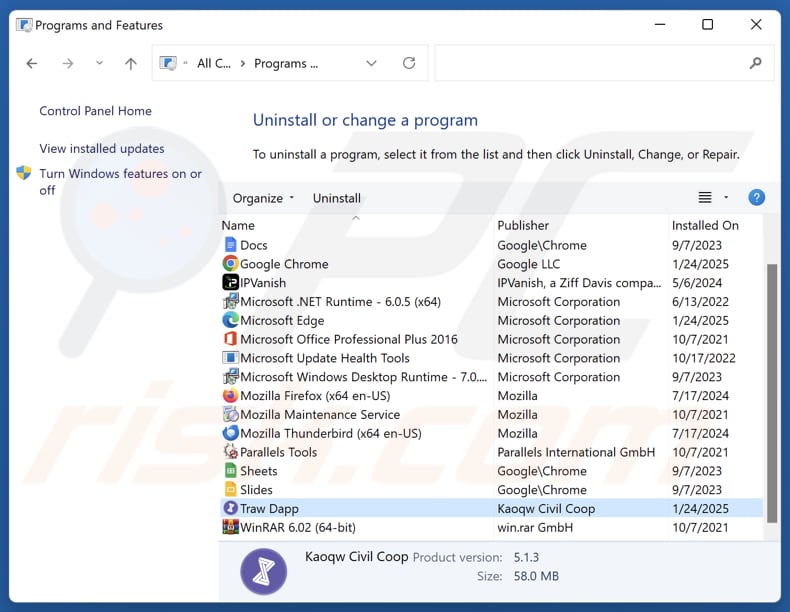Click the IPVanish program icon
Viewport: 790px width, 612px height.
tap(230, 283)
